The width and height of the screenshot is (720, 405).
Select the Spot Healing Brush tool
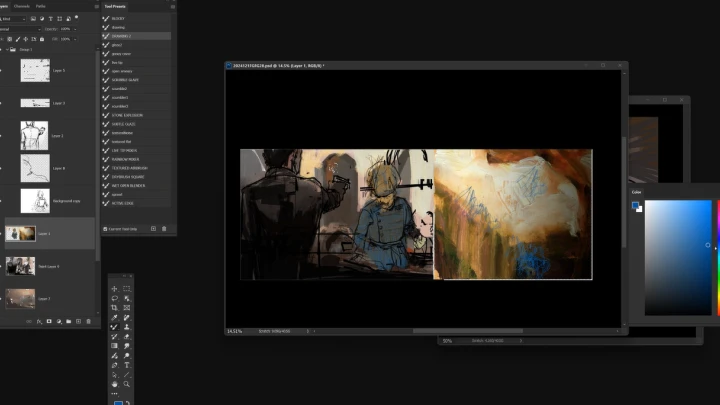pos(127,317)
